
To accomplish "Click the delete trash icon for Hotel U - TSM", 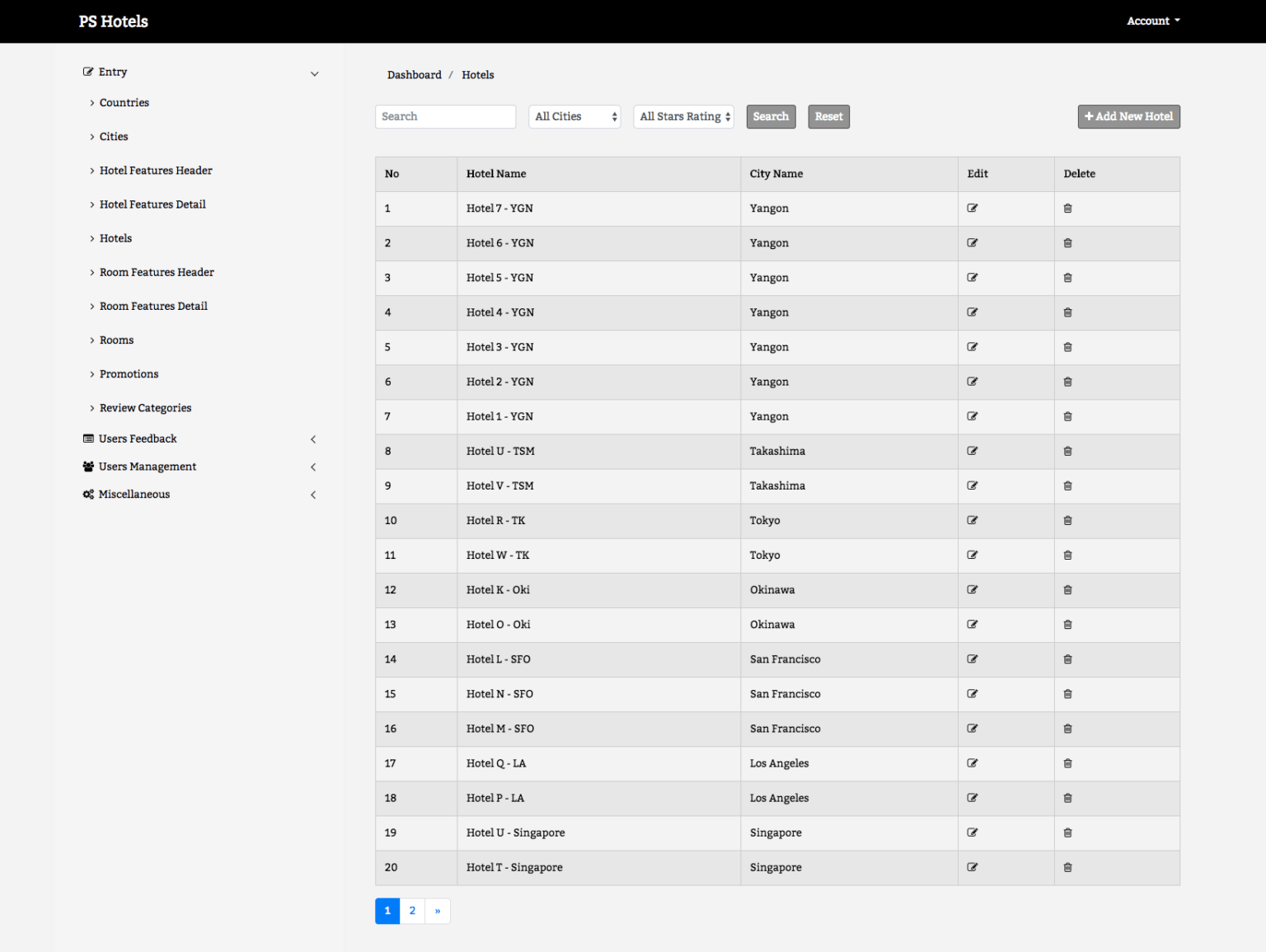I will (x=1067, y=451).
